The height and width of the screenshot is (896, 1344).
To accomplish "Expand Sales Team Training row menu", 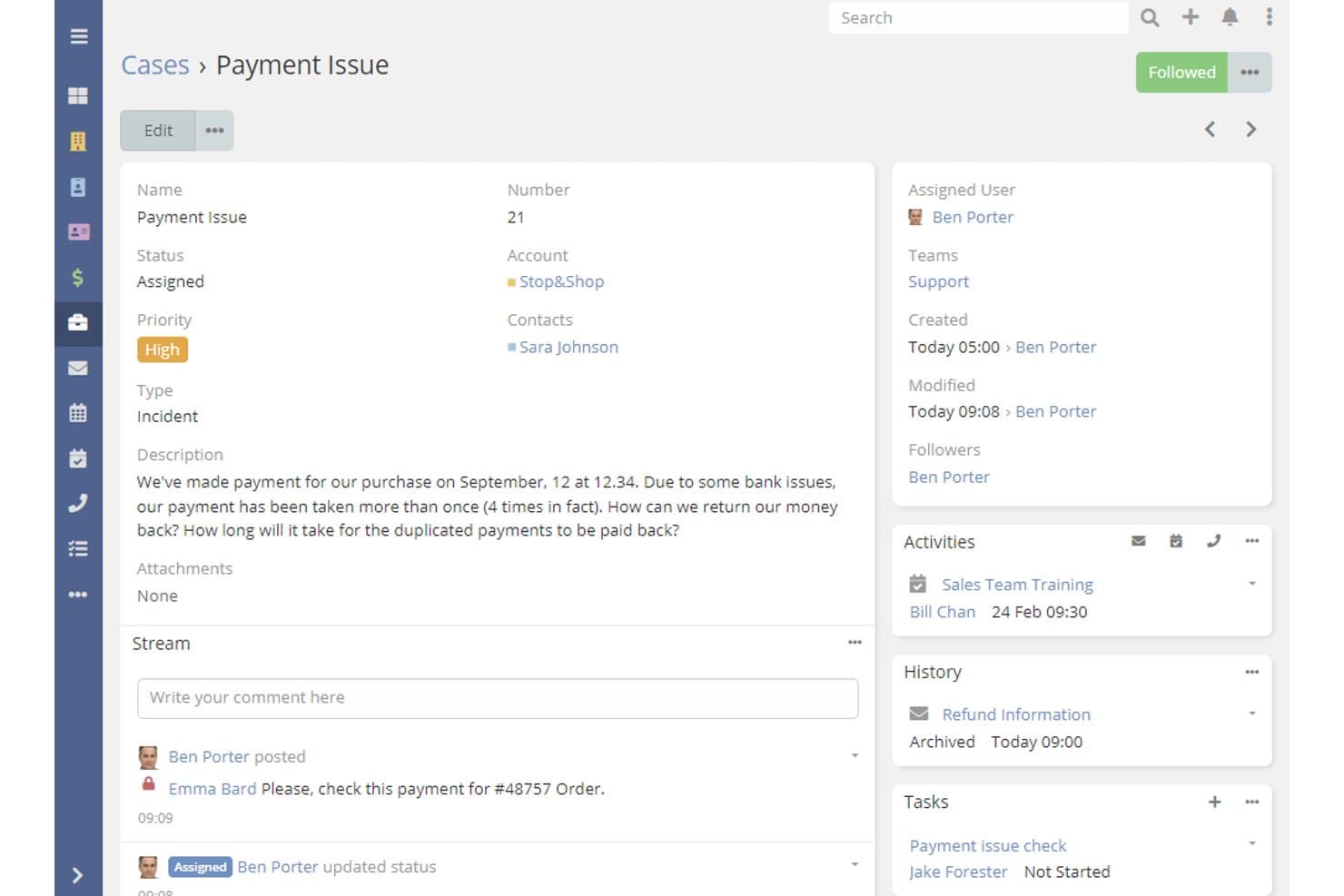I will [1252, 584].
